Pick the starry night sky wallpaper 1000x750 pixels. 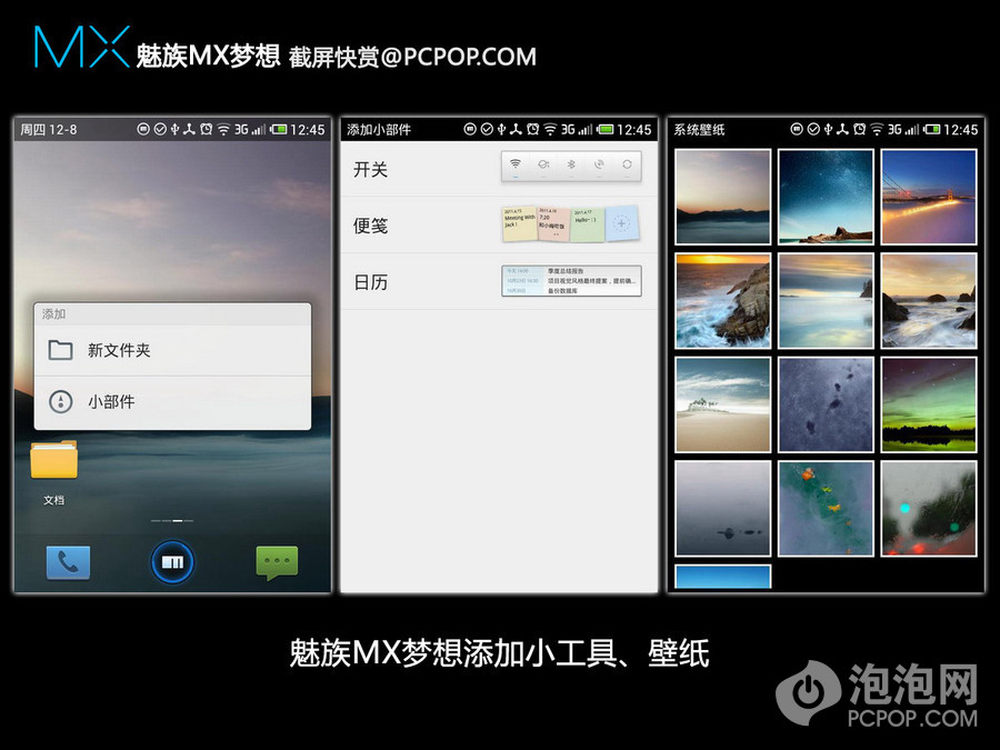(826, 196)
